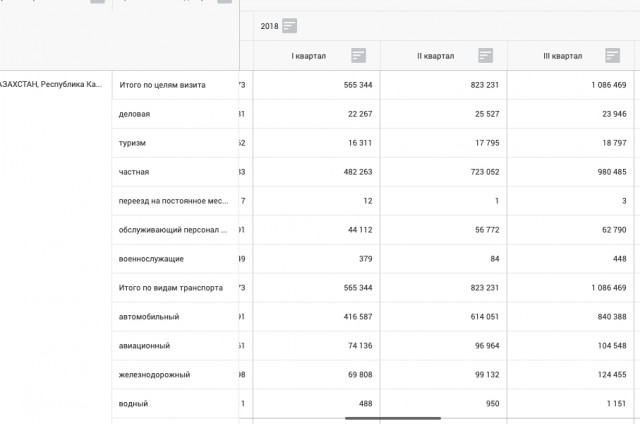Select the частная row label
640x424 pixels.
tap(134, 172)
